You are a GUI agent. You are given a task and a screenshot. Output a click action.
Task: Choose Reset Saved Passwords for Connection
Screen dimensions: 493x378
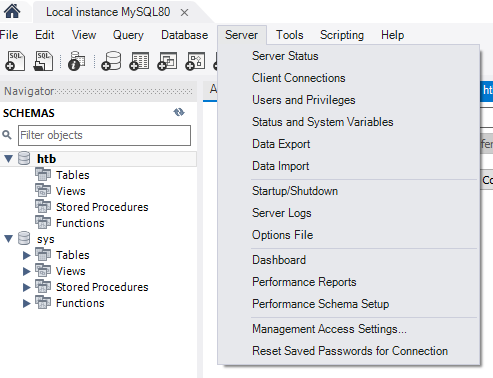350,351
